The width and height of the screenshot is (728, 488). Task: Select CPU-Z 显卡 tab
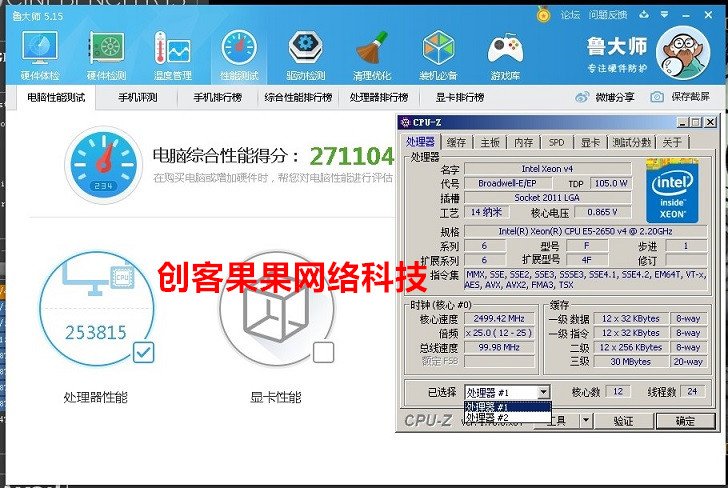click(x=591, y=143)
